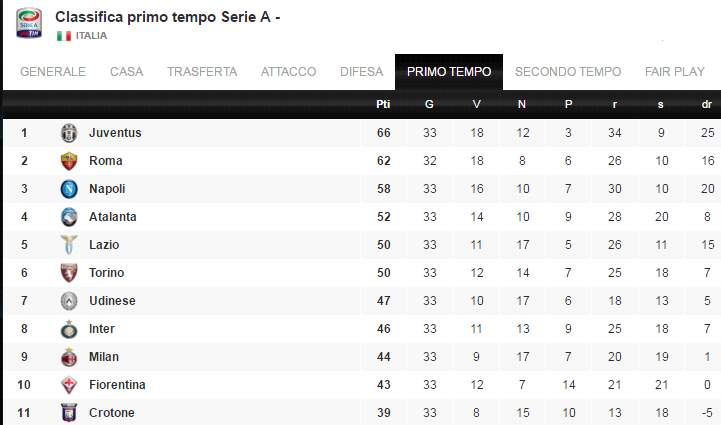Select the TRASFERTA tab
Viewport: 721px width, 425px height.
click(202, 72)
